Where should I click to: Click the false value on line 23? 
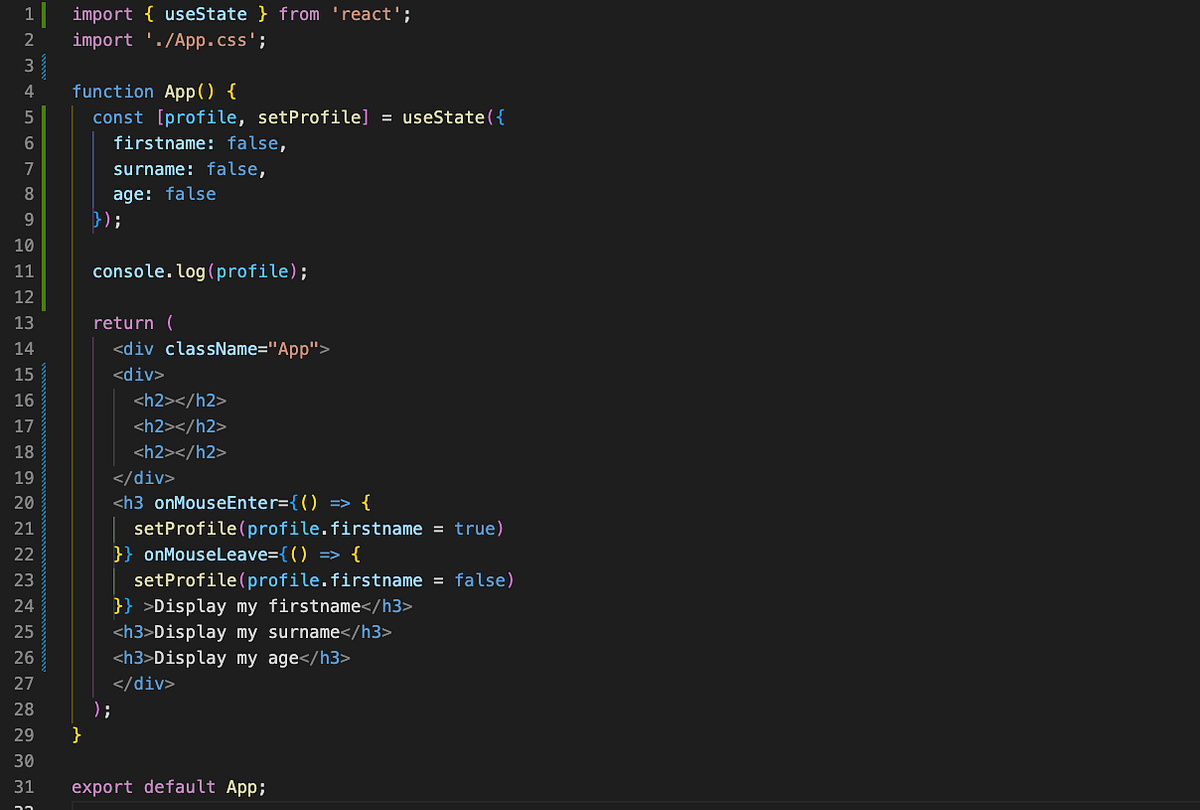click(482, 580)
